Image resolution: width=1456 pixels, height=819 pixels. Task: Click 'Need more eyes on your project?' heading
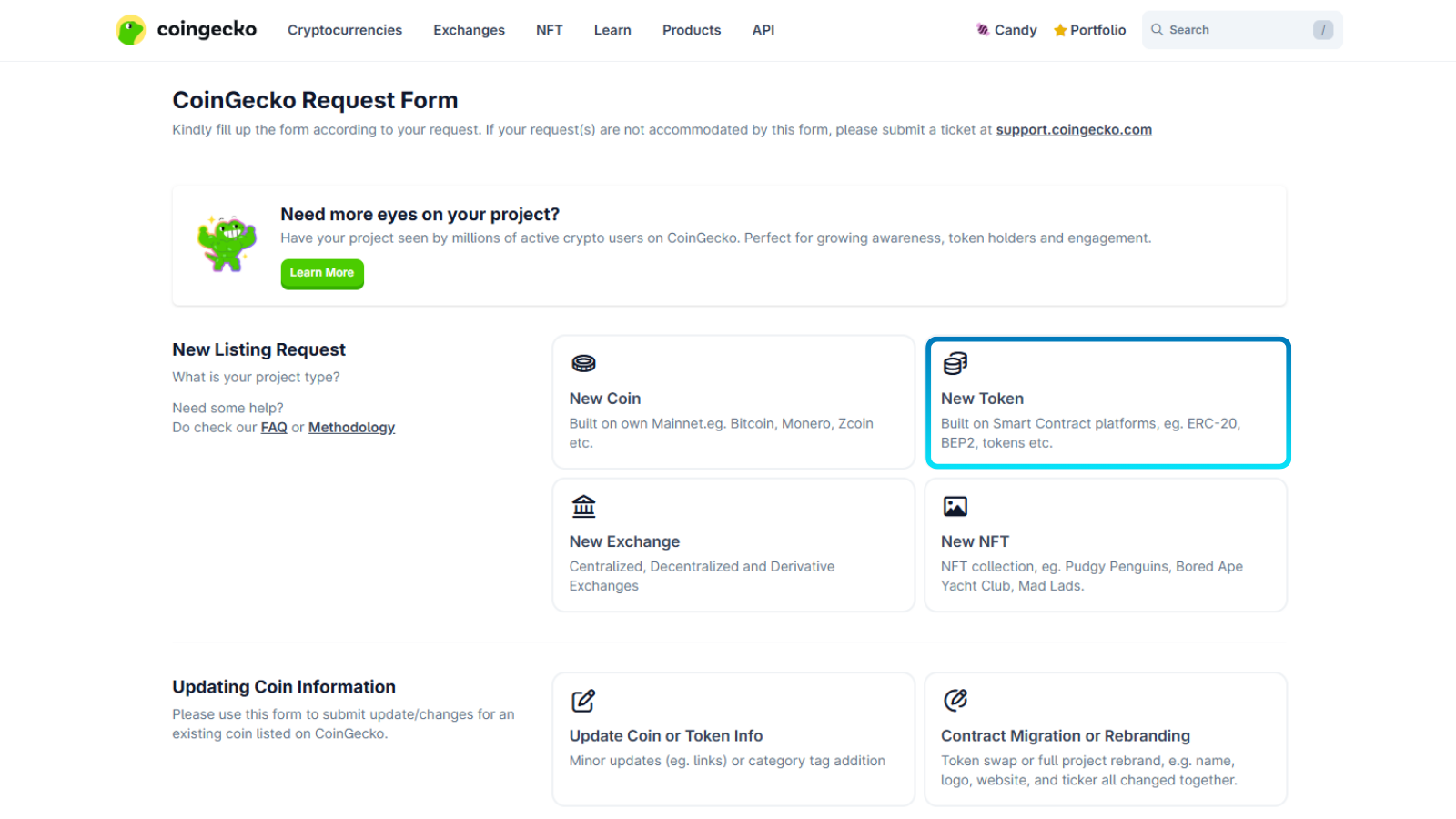pos(420,215)
